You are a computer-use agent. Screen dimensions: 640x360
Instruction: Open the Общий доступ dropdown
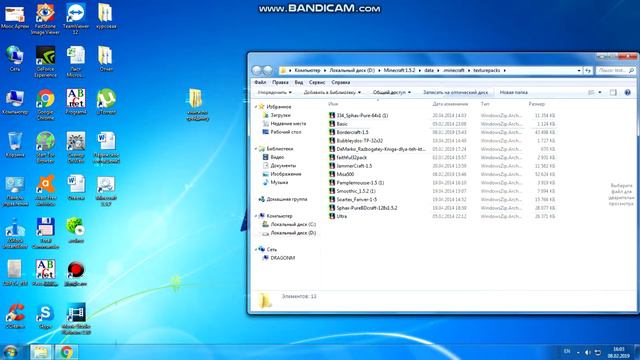click(x=391, y=93)
